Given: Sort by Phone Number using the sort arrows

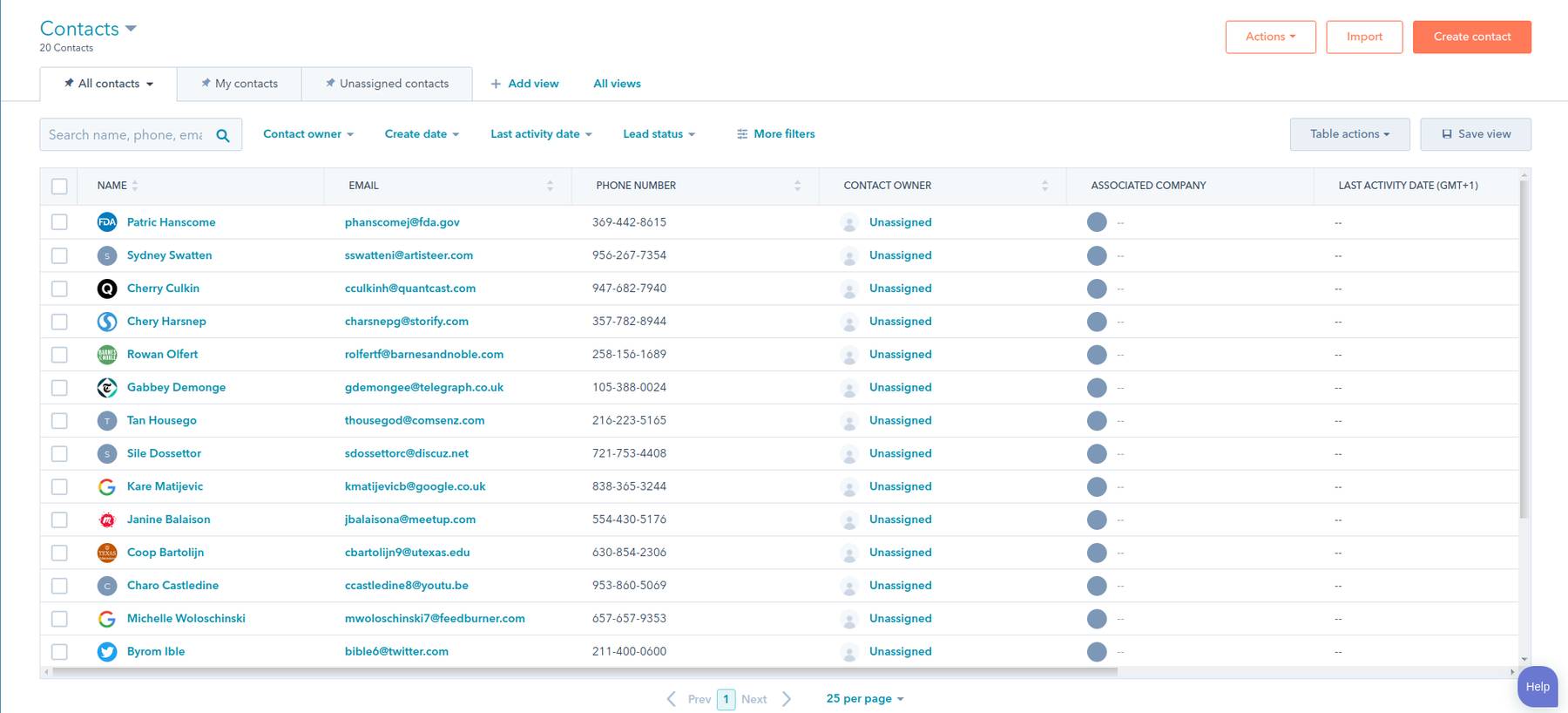Looking at the screenshot, I should [797, 186].
